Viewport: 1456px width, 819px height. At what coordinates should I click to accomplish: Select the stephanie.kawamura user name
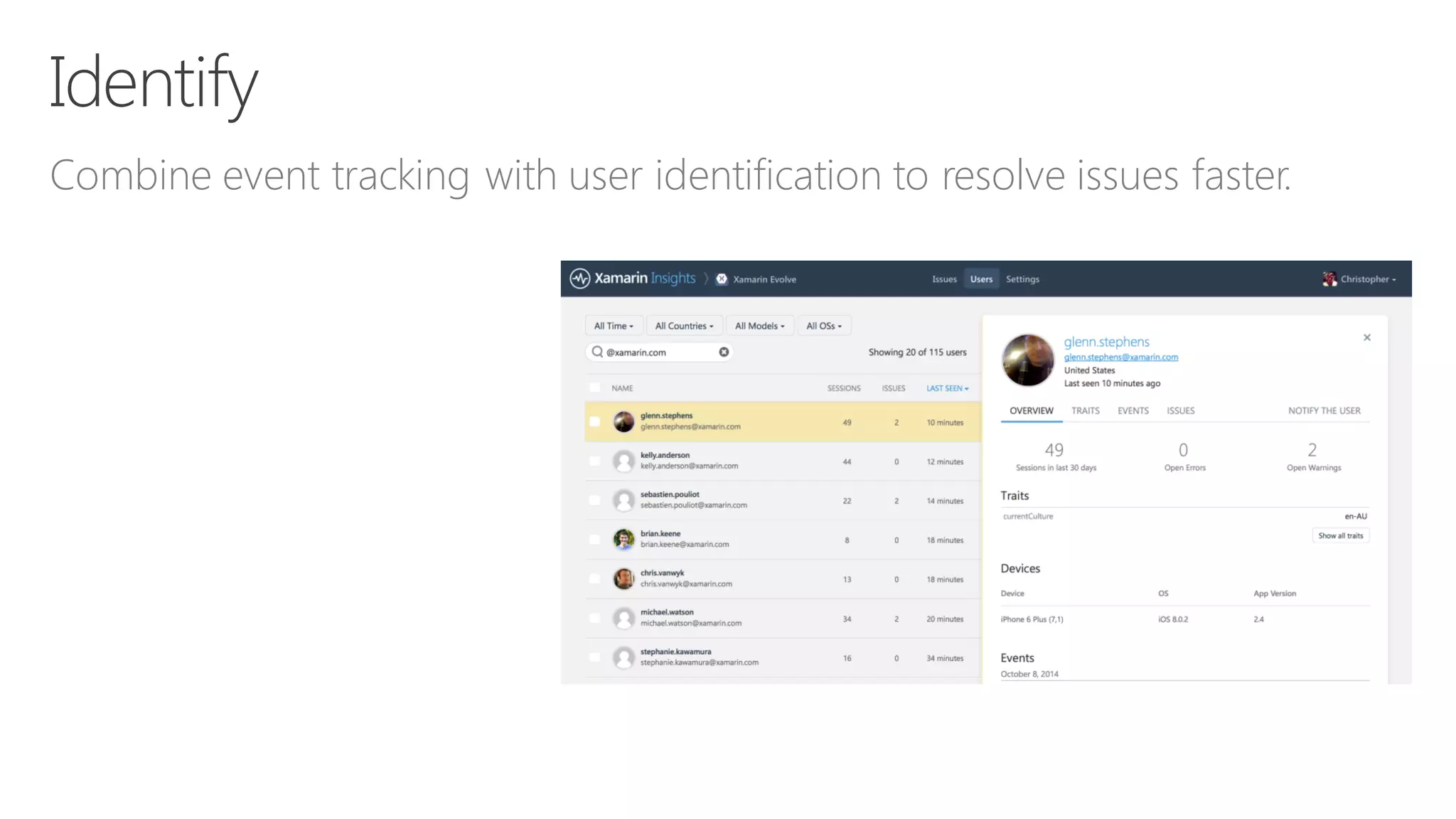675,651
